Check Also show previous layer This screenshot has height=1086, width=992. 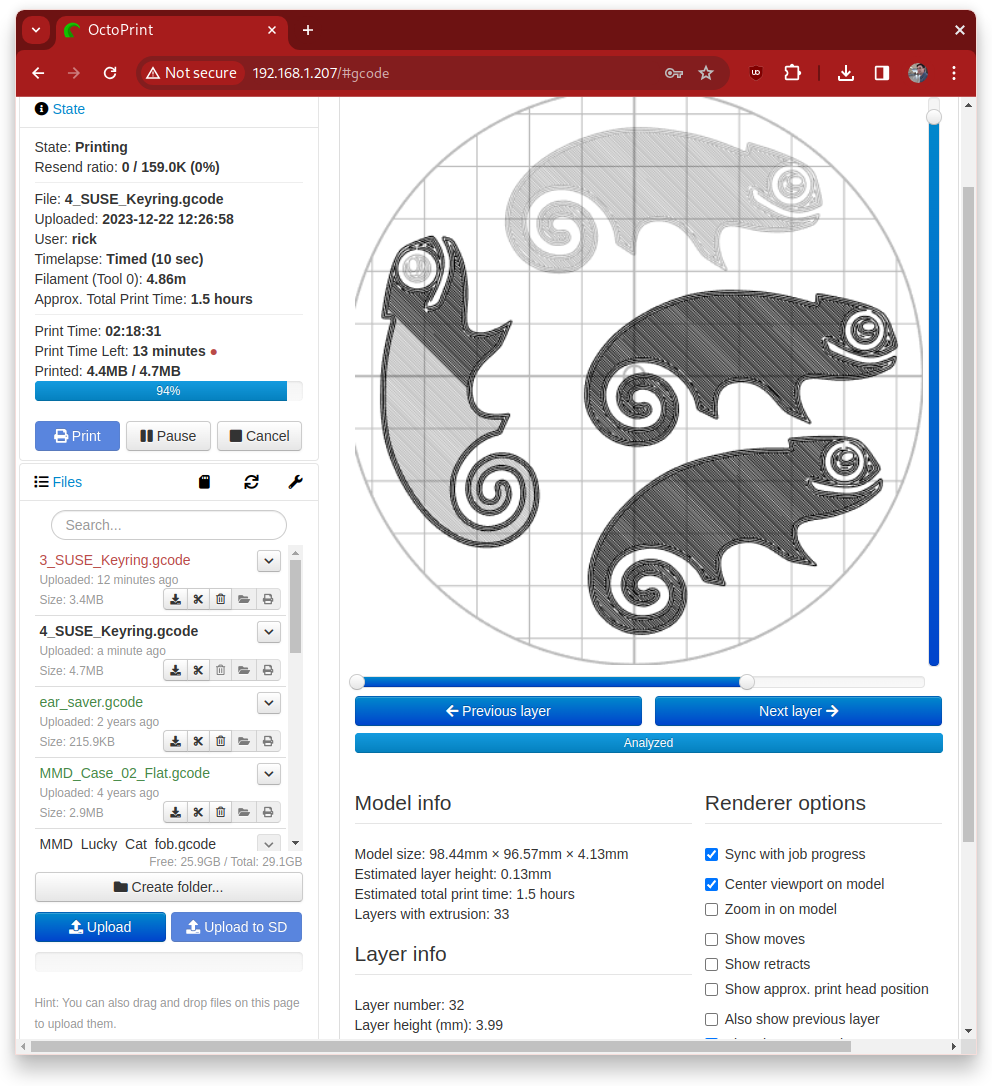(x=711, y=1019)
